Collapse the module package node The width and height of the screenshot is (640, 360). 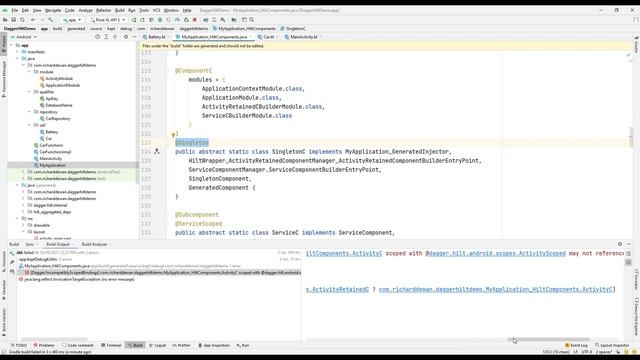[29, 72]
